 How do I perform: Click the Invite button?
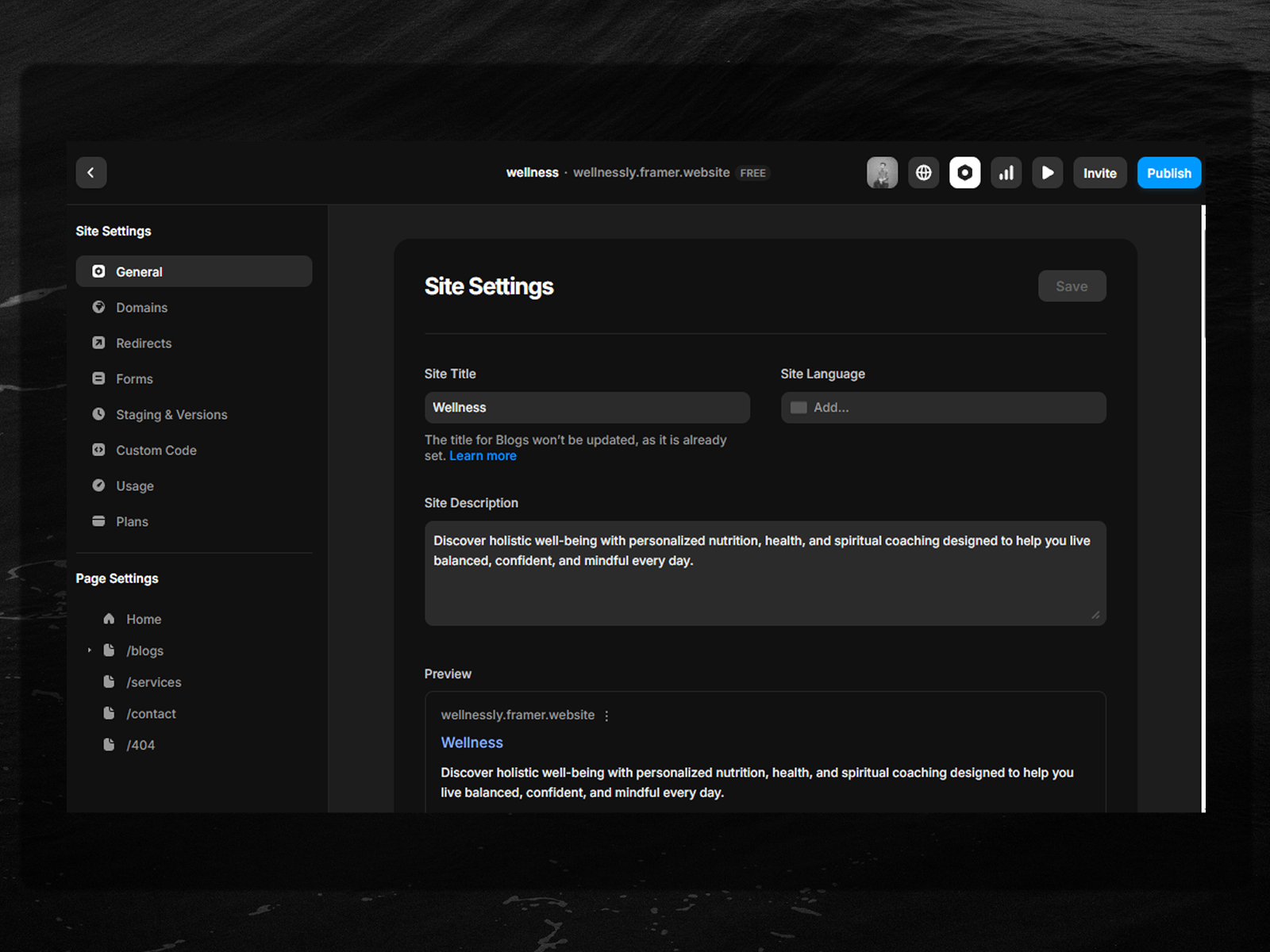[x=1099, y=173]
